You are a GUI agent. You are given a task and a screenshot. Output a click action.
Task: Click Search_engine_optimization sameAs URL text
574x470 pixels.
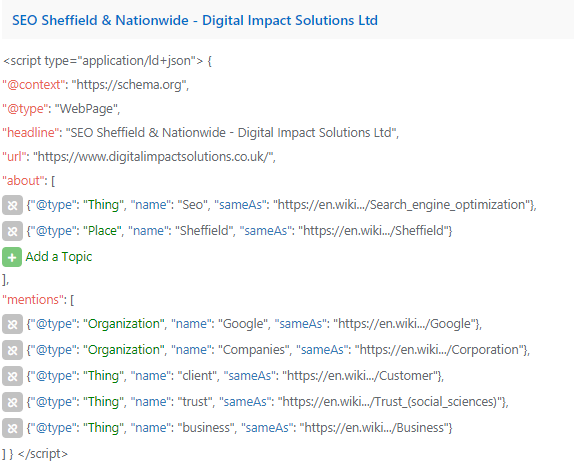pos(402,205)
